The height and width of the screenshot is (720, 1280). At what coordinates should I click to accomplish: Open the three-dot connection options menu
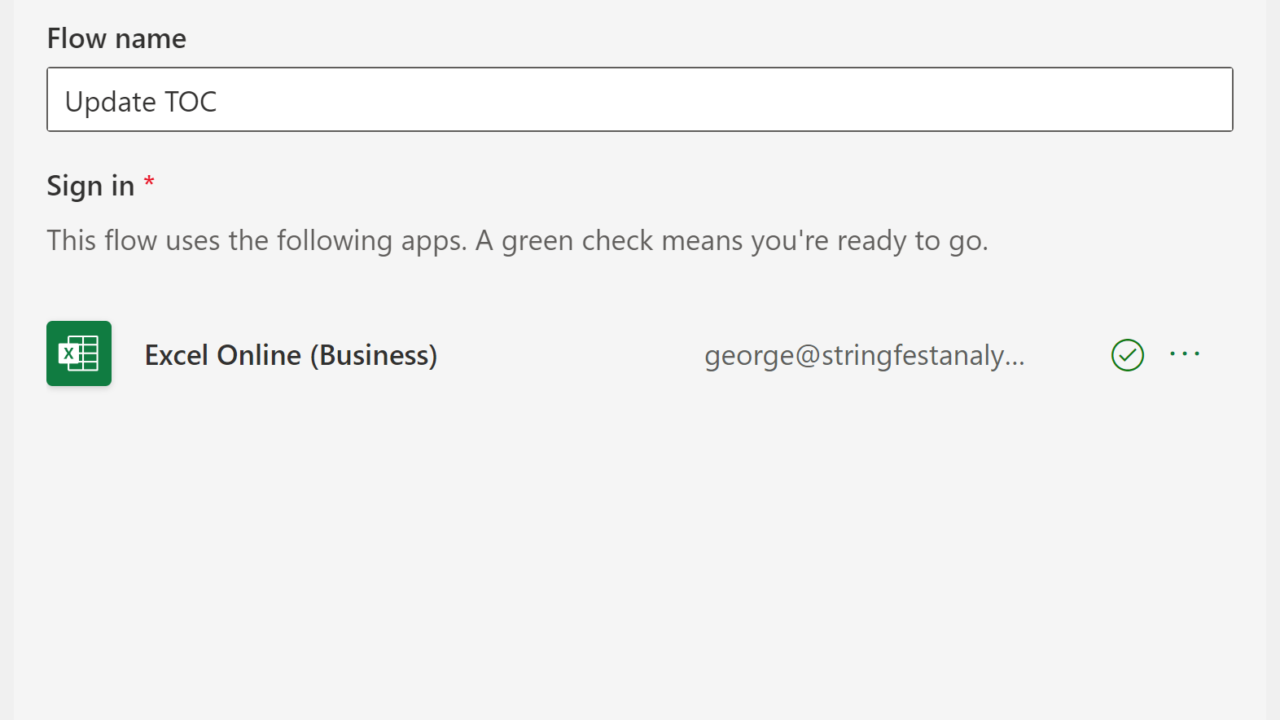[x=1185, y=354]
